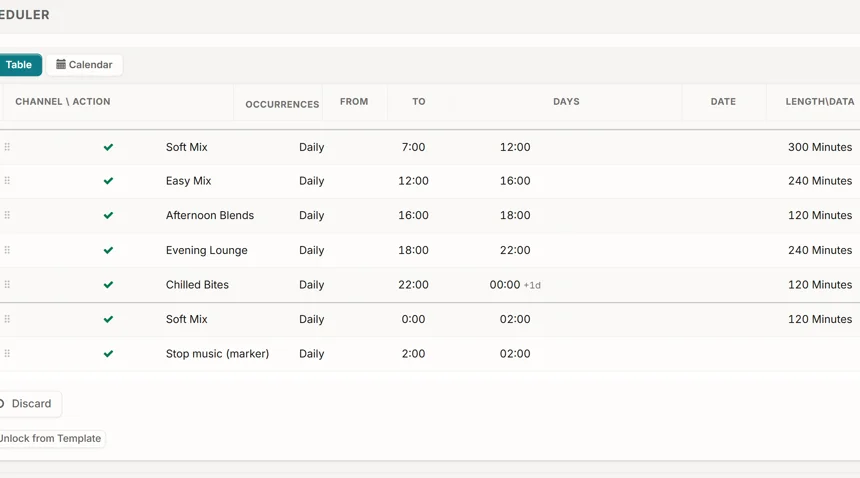
Task: Click the 120 Minutes length of Afternoon Blends
Action: pos(820,215)
